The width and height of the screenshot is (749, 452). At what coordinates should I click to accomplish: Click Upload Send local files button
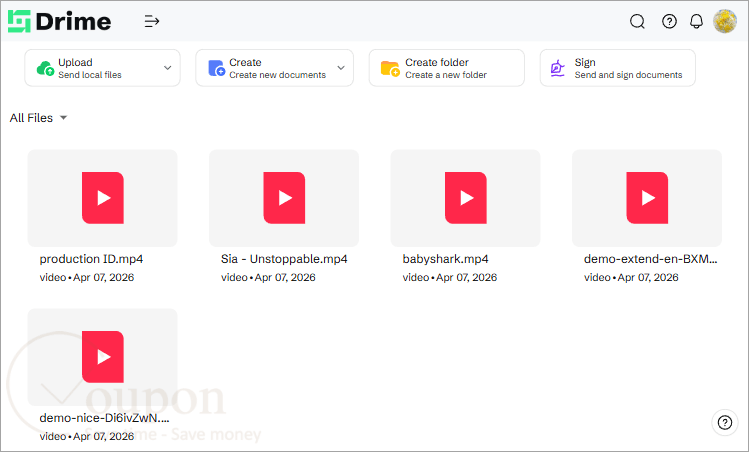pyautogui.click(x=102, y=68)
